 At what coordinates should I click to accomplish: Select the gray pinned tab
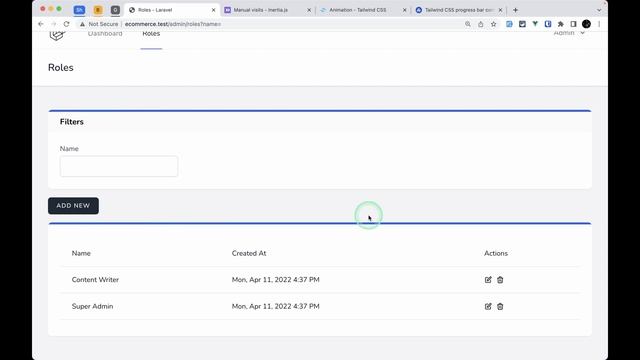(115, 10)
